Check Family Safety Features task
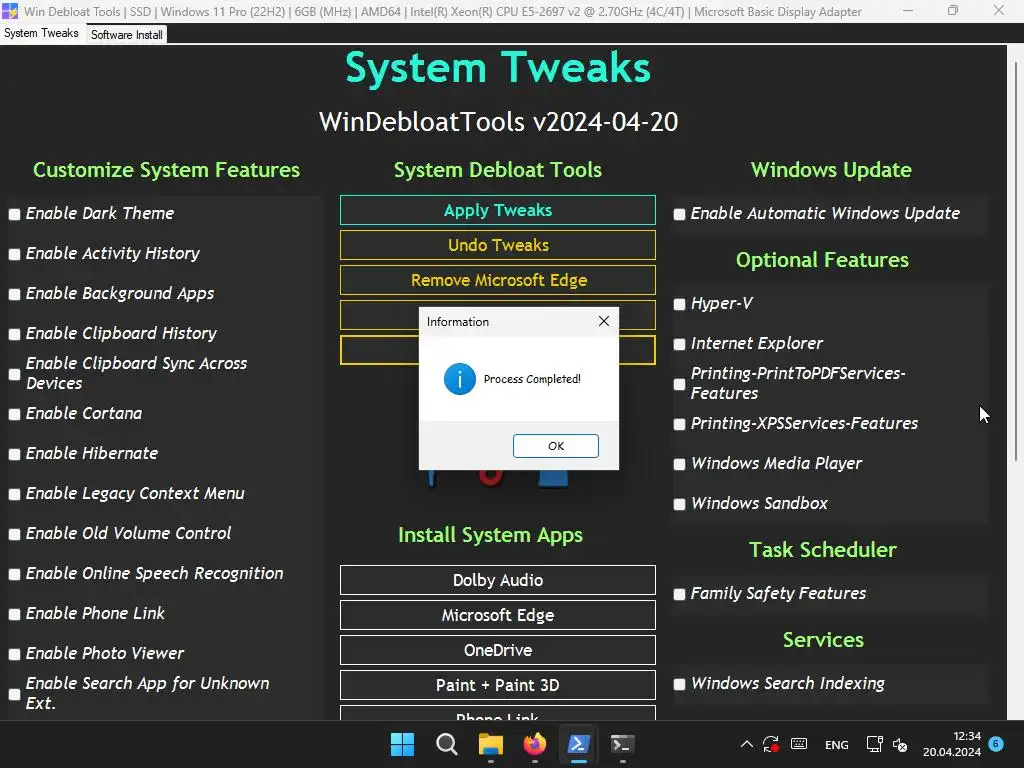This screenshot has height=768, width=1024. 679,594
